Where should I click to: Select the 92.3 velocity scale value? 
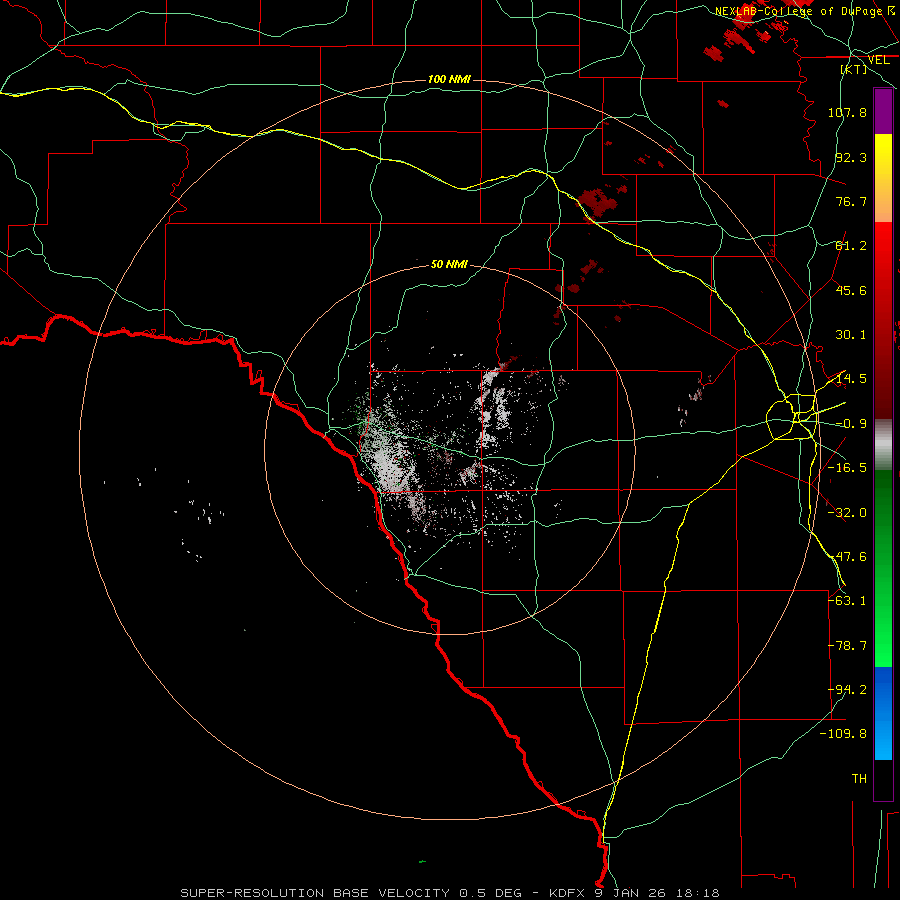point(851,157)
